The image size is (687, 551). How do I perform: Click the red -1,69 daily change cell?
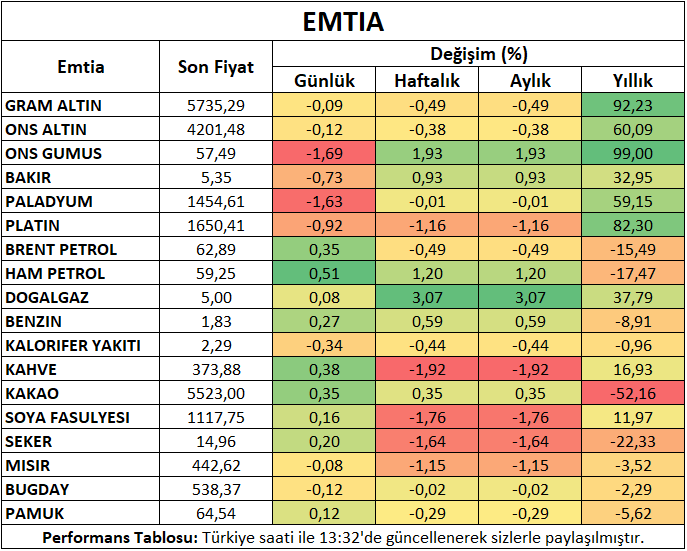click(324, 153)
